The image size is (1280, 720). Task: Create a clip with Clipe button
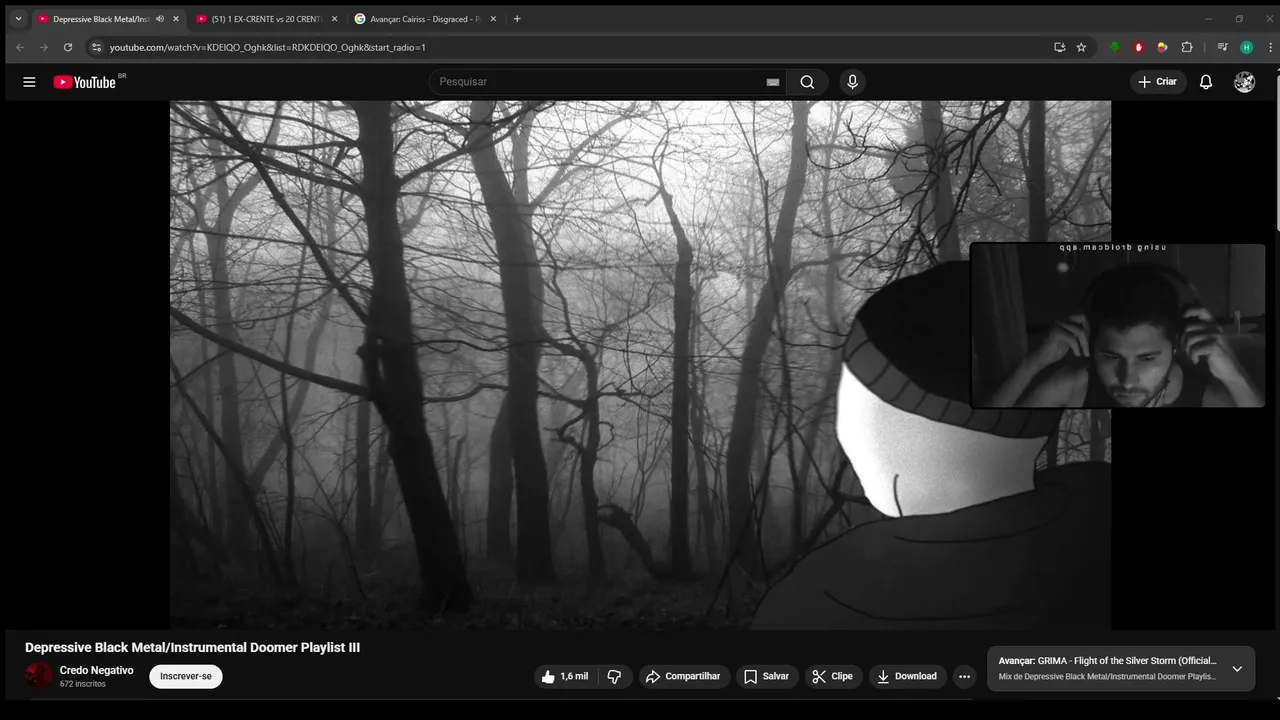pos(832,677)
